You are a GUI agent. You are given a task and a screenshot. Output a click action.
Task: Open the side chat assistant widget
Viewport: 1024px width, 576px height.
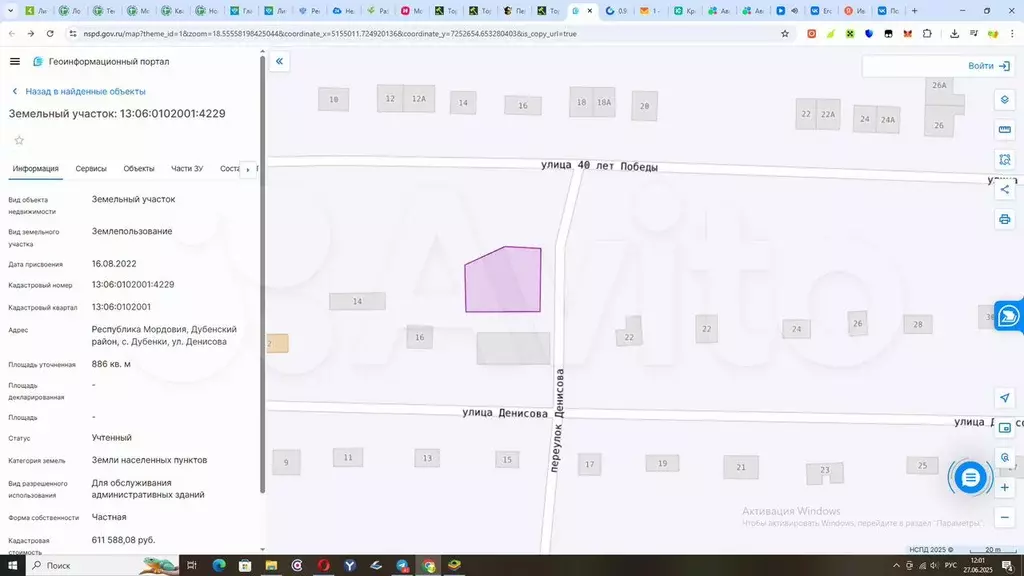click(1009, 317)
